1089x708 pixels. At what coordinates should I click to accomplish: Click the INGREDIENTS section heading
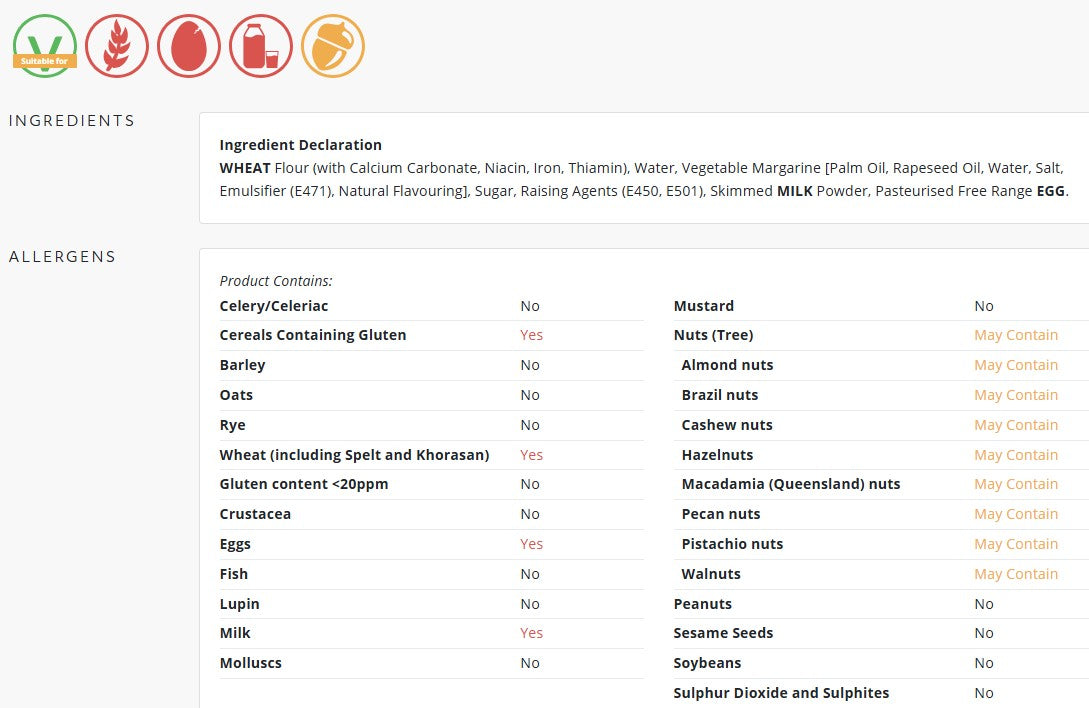tap(72, 120)
